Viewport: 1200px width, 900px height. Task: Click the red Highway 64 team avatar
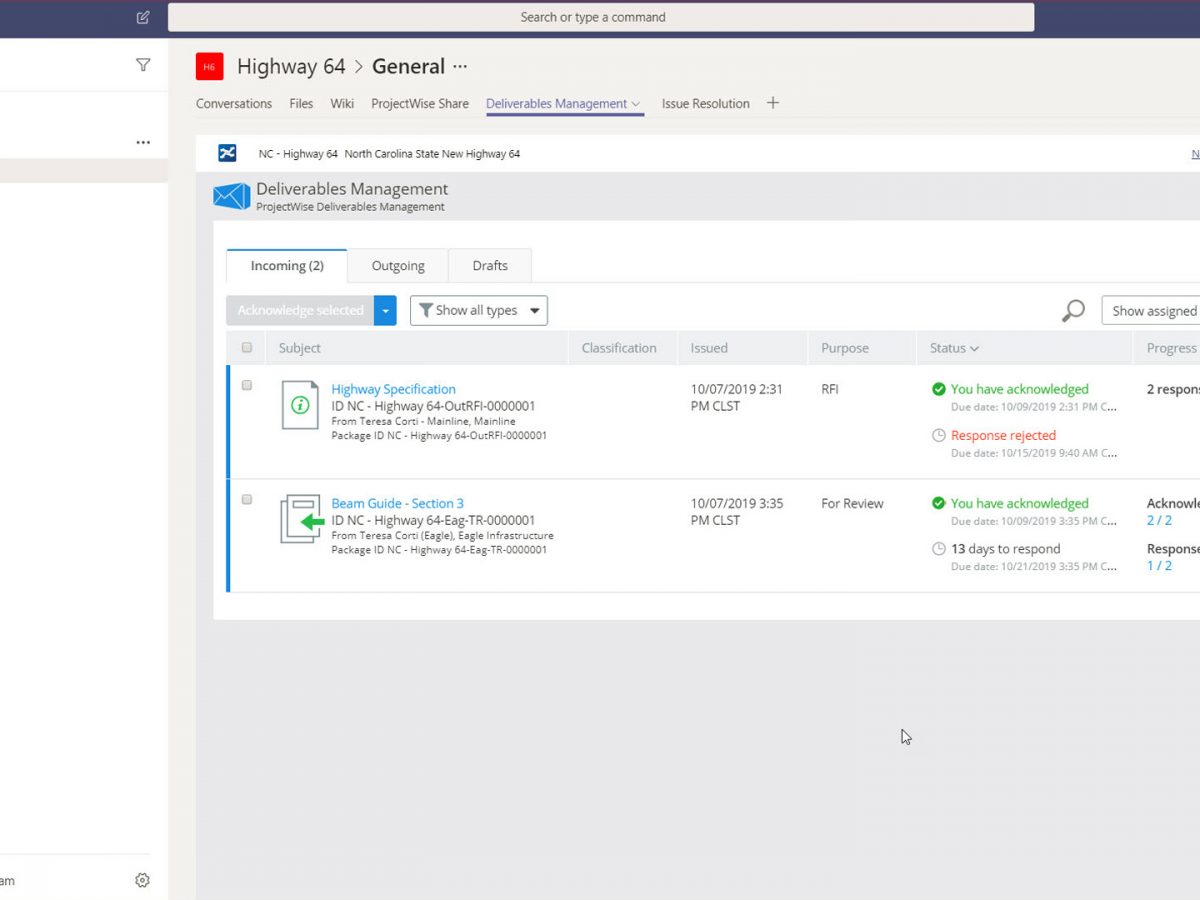click(209, 67)
